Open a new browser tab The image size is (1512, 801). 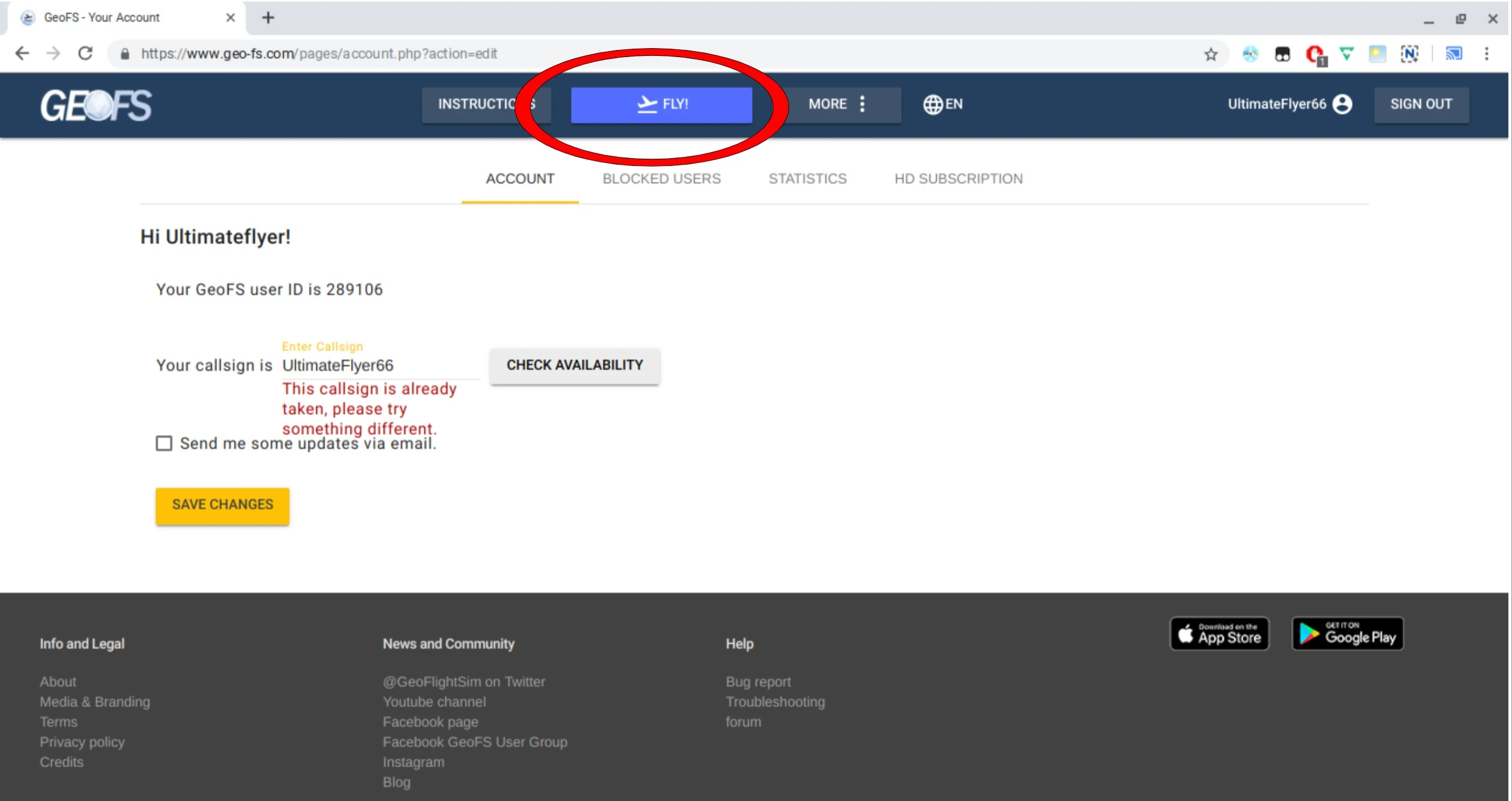pyautogui.click(x=268, y=18)
